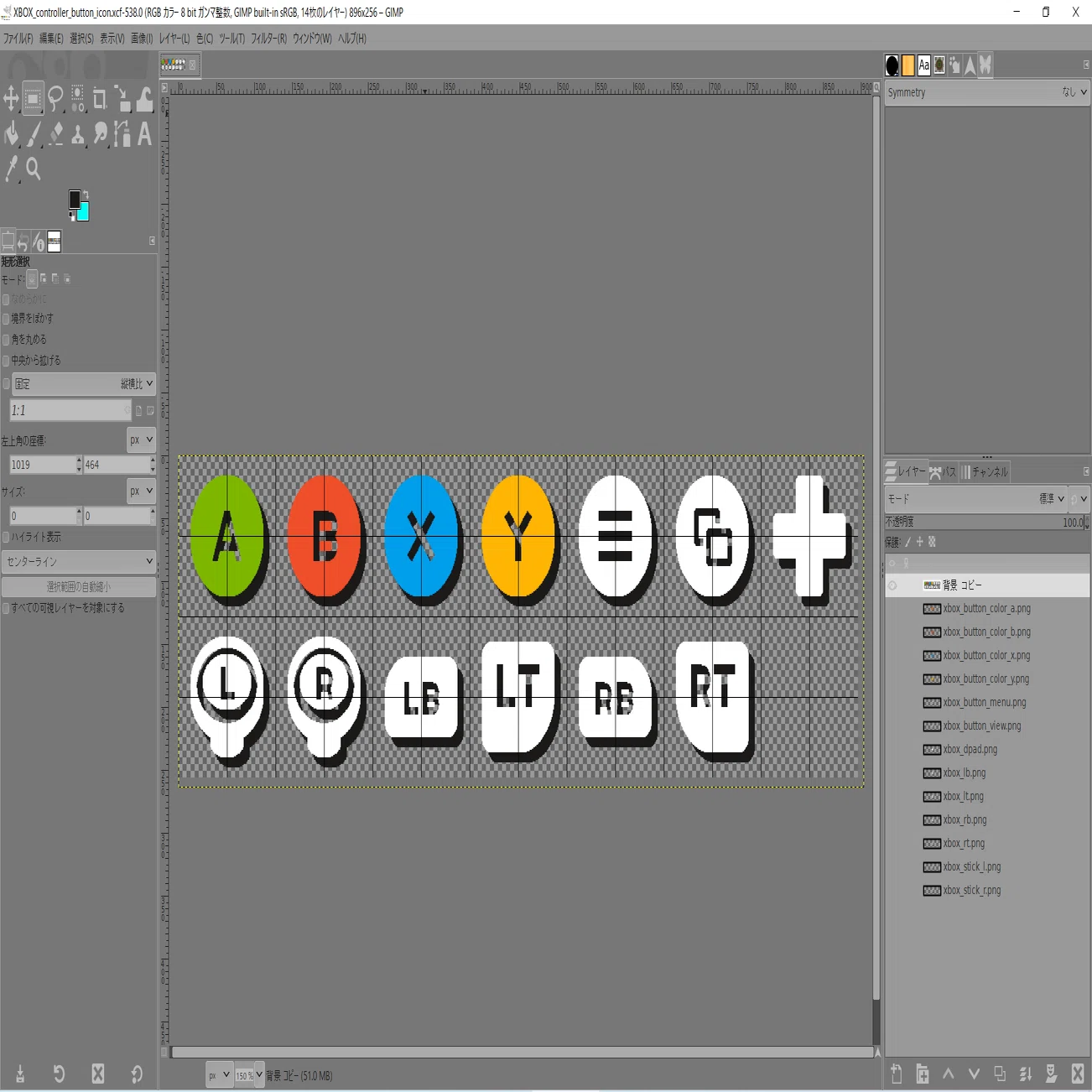Screen dimensions: 1092x1092
Task: Reset colors to default black and white
Action: click(71, 216)
